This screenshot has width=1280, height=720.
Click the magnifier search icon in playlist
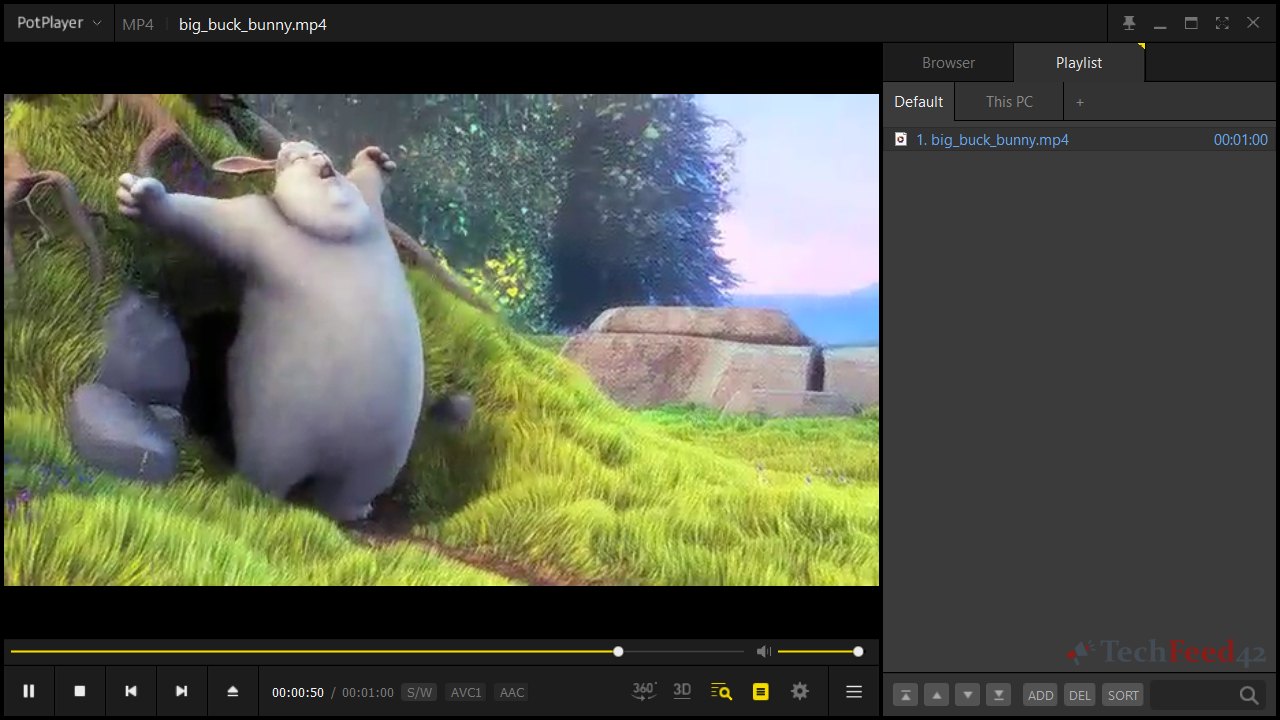coord(1249,695)
